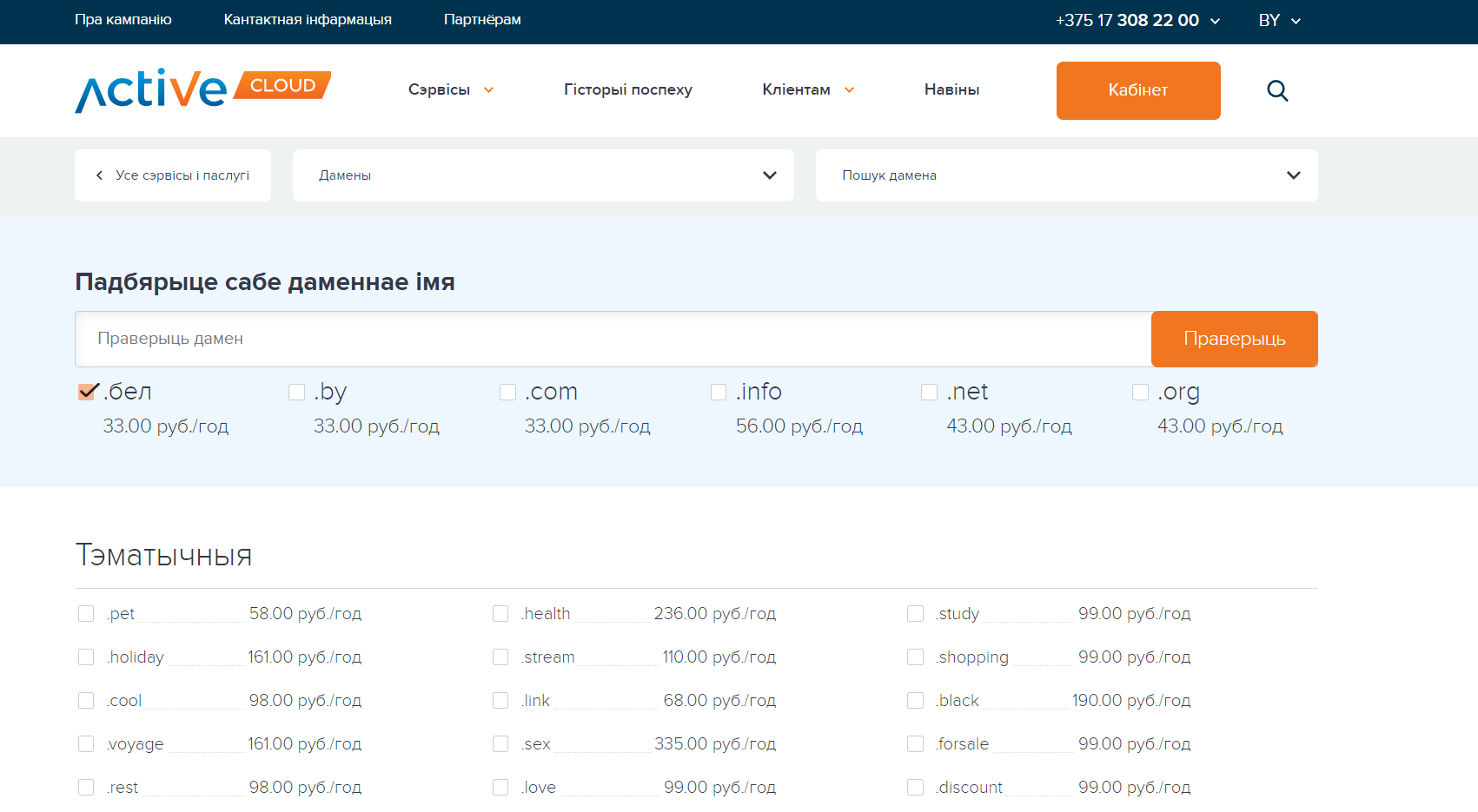This screenshot has height=812, width=1478.
Task: Click the Праверыць button
Action: point(1235,339)
